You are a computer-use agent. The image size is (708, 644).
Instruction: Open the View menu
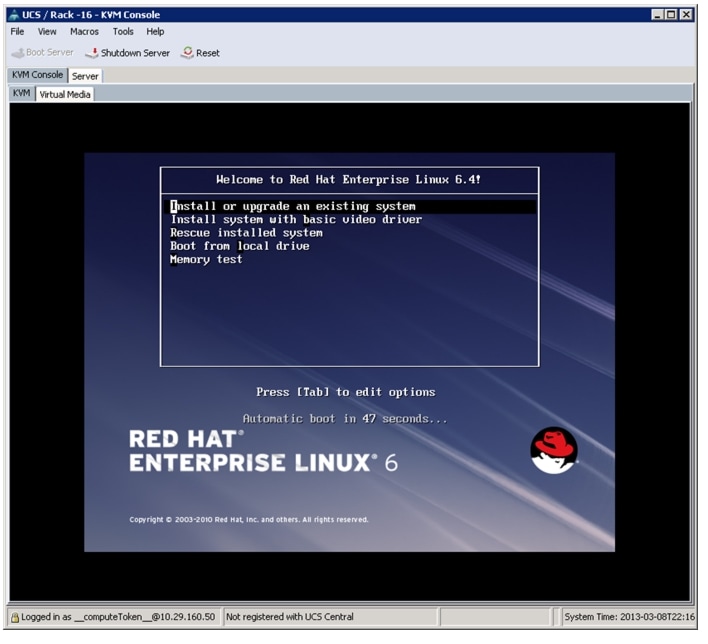(x=47, y=32)
